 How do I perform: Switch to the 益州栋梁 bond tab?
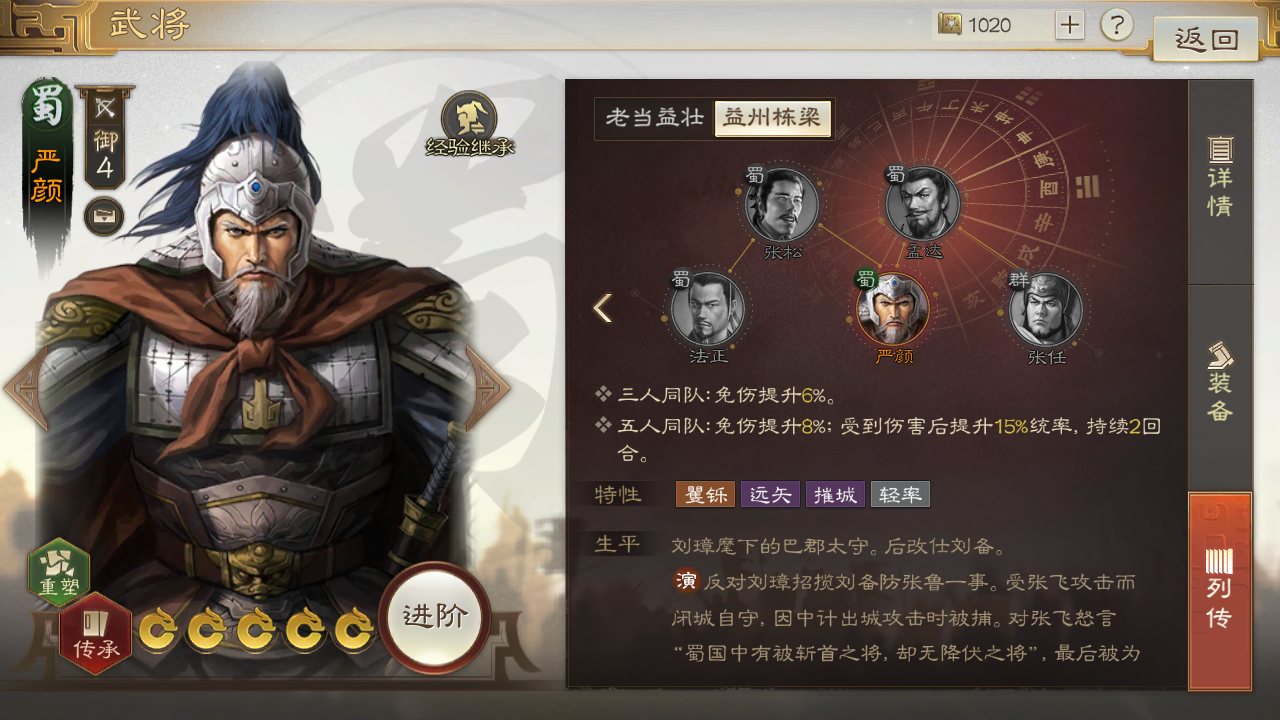click(772, 118)
